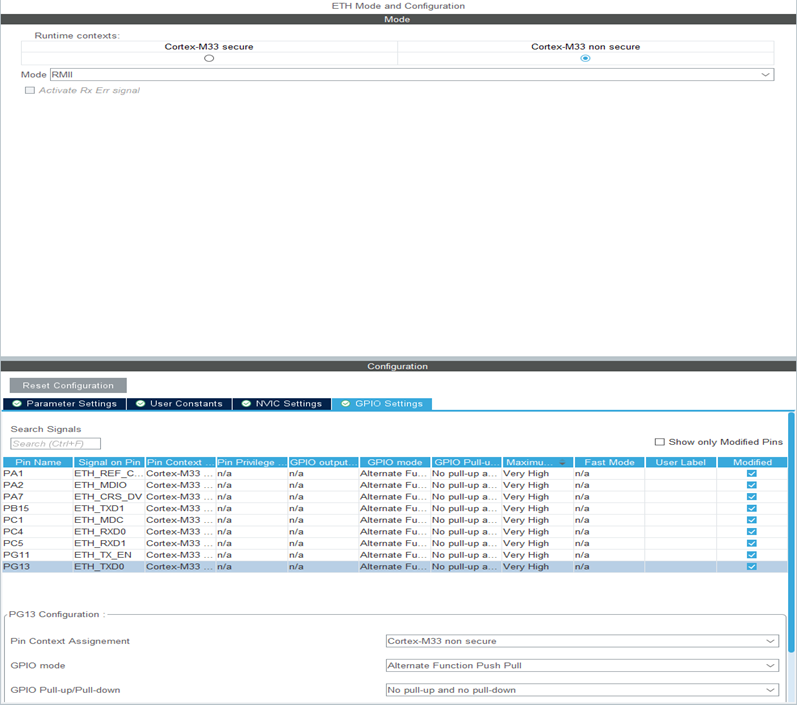Image resolution: width=797 pixels, height=705 pixels.
Task: Switch to NVIC Settings tab
Action: (282, 404)
